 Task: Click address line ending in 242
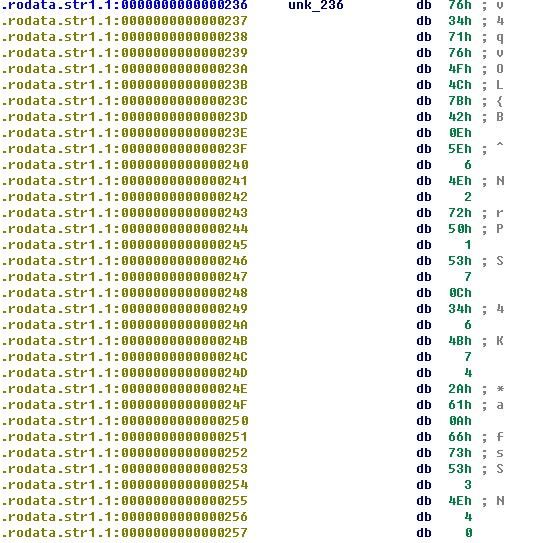click(125, 197)
